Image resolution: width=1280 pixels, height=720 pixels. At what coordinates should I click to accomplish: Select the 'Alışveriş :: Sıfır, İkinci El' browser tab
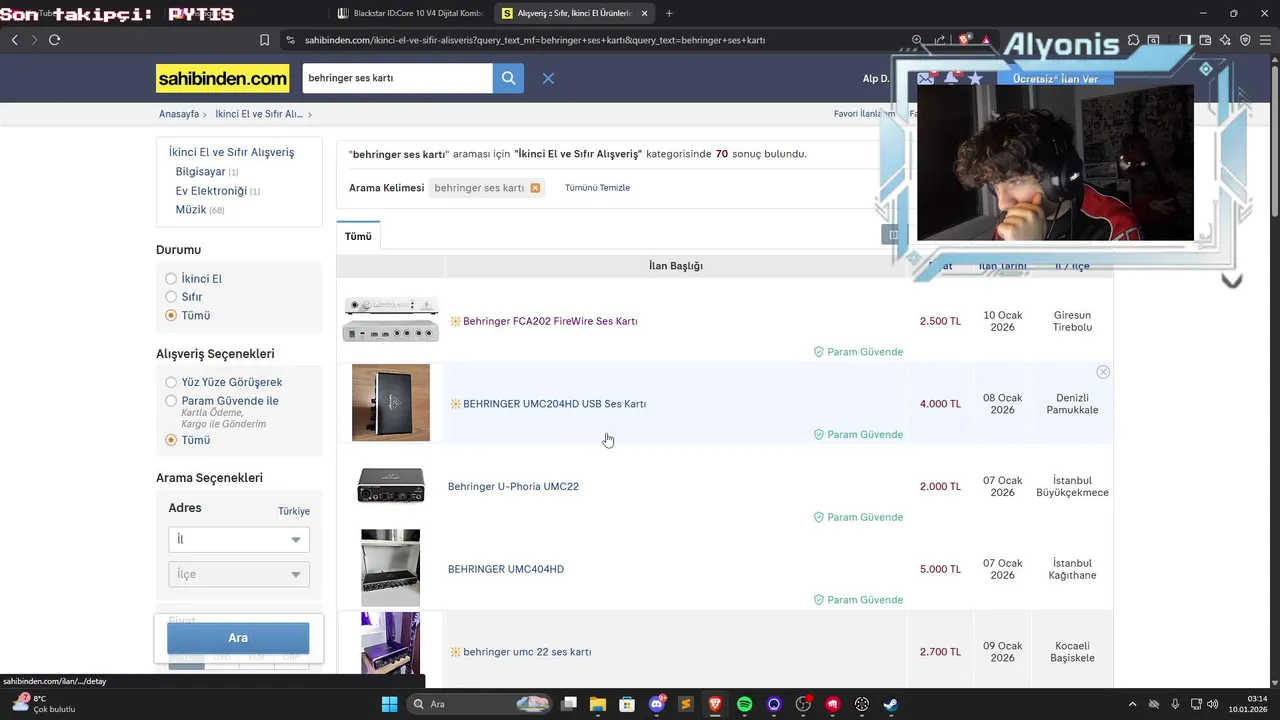click(575, 13)
